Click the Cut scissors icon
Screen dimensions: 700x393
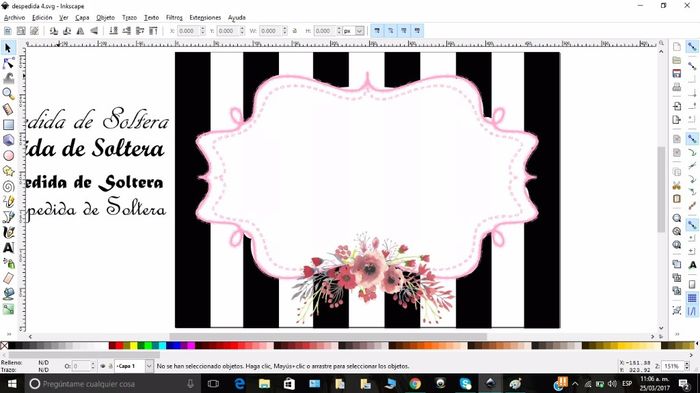(x=677, y=185)
